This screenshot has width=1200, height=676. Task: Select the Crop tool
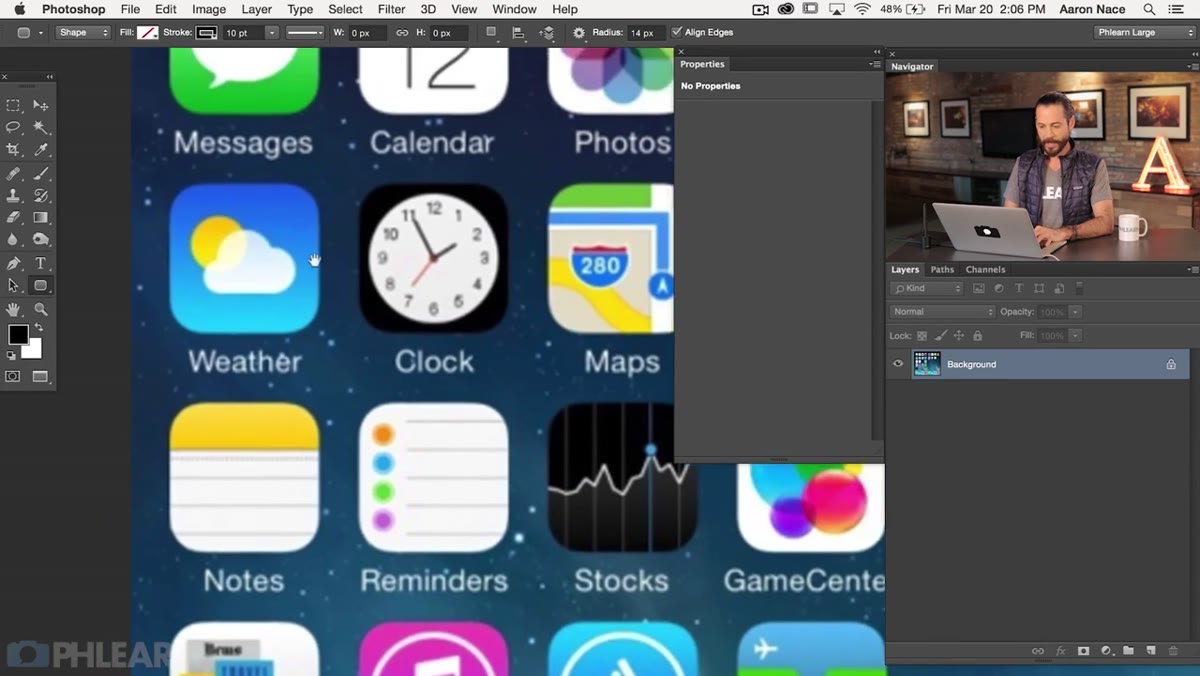(x=13, y=149)
